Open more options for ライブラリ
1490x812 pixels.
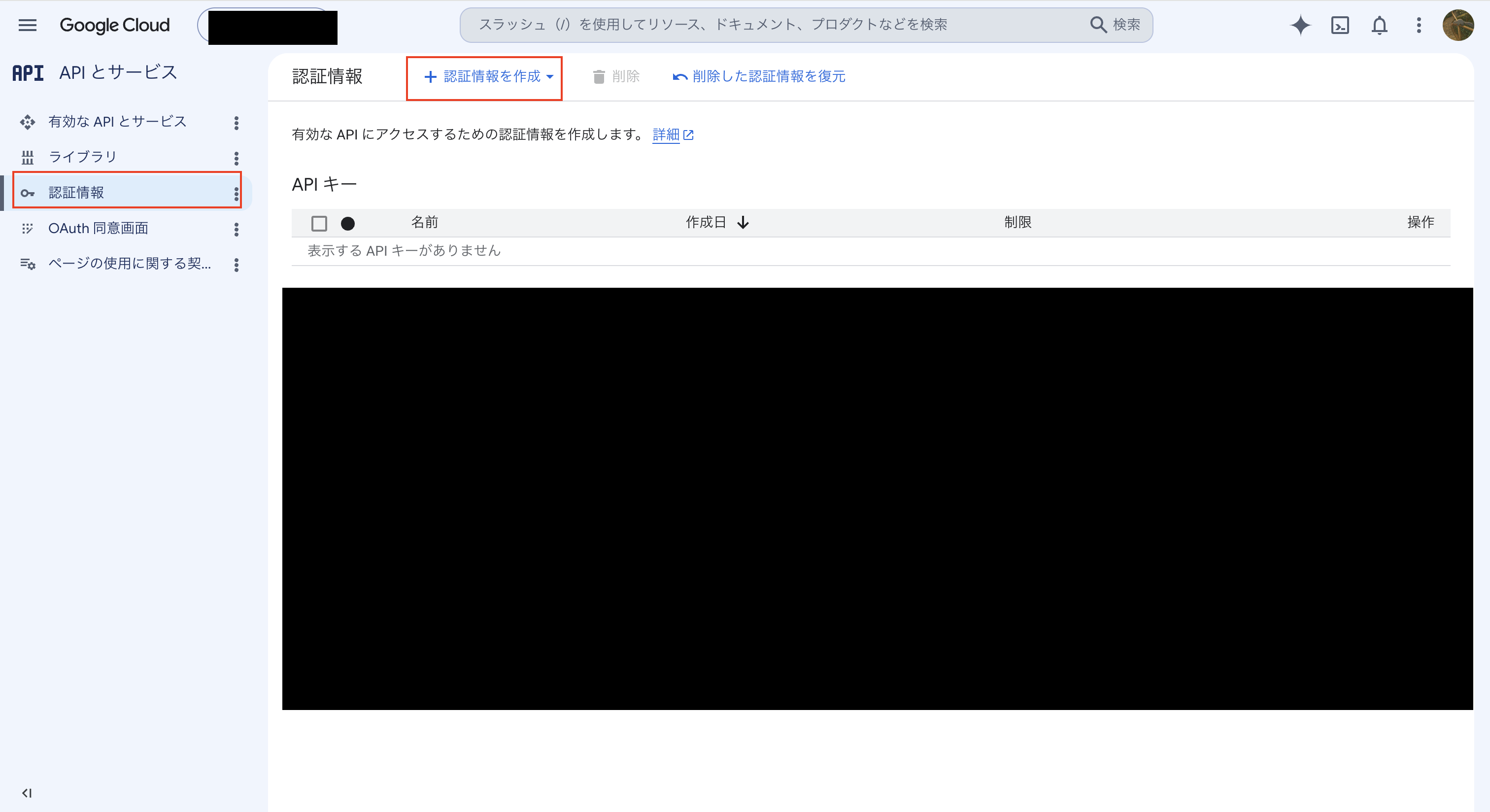click(x=236, y=158)
